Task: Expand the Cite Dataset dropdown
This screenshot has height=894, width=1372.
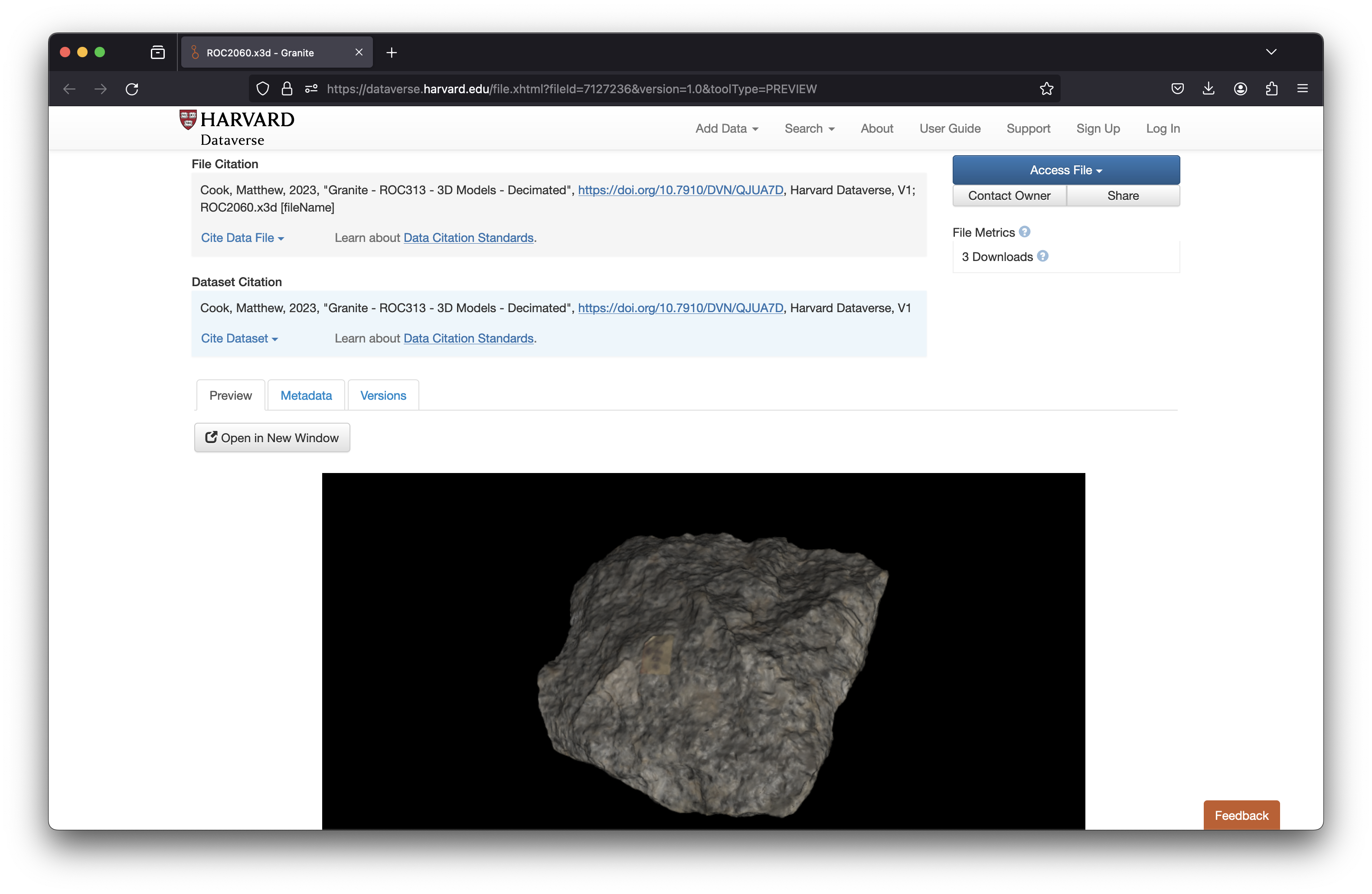Action: coord(239,338)
